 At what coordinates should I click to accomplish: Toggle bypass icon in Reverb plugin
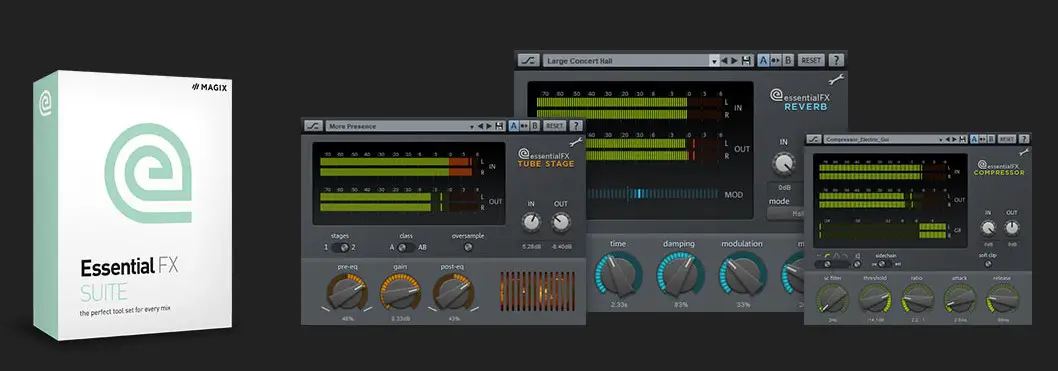pyautogui.click(x=528, y=60)
